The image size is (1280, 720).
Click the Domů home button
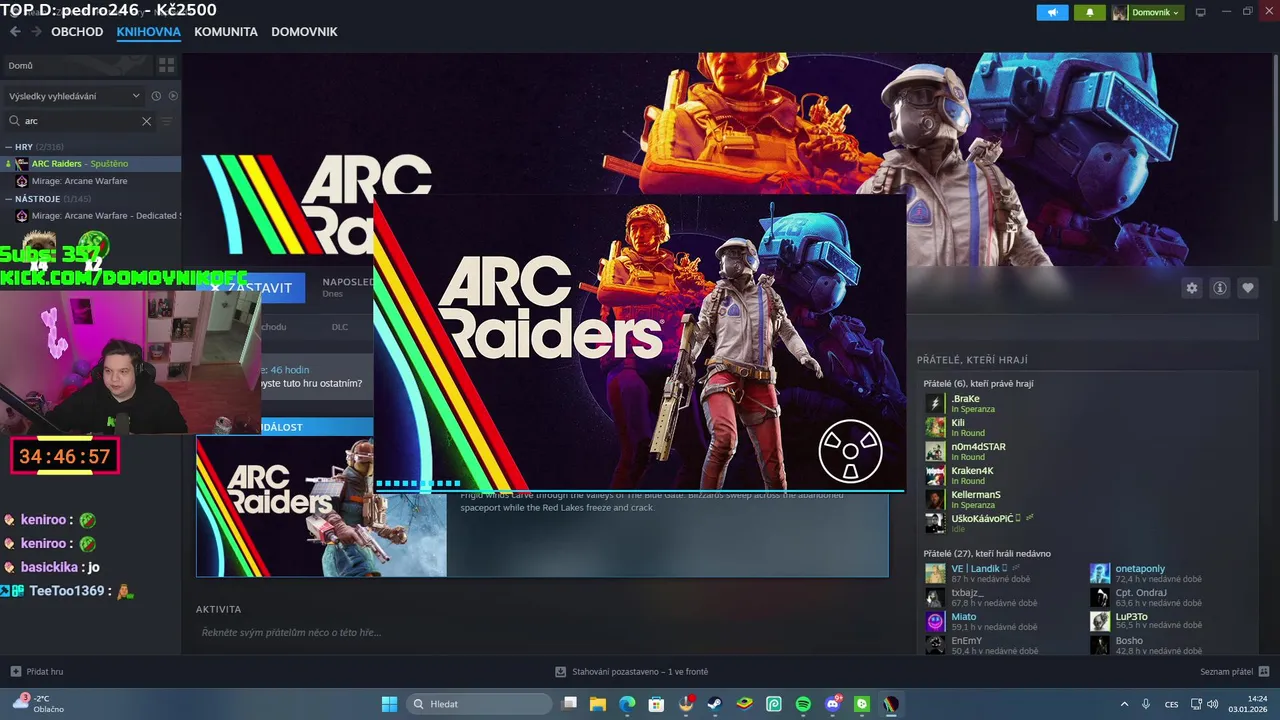tap(77, 65)
